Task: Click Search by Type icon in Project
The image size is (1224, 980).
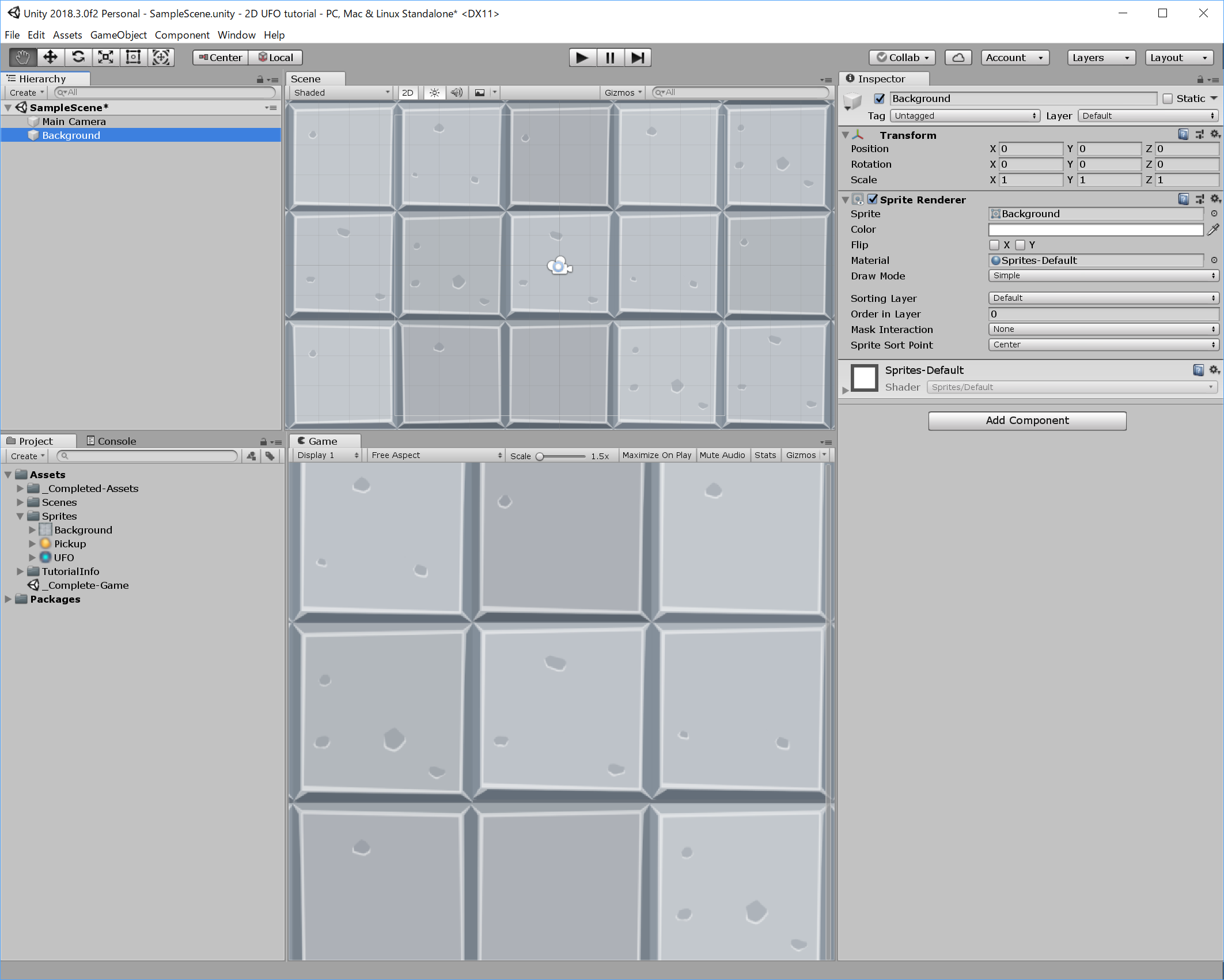Action: (x=251, y=456)
